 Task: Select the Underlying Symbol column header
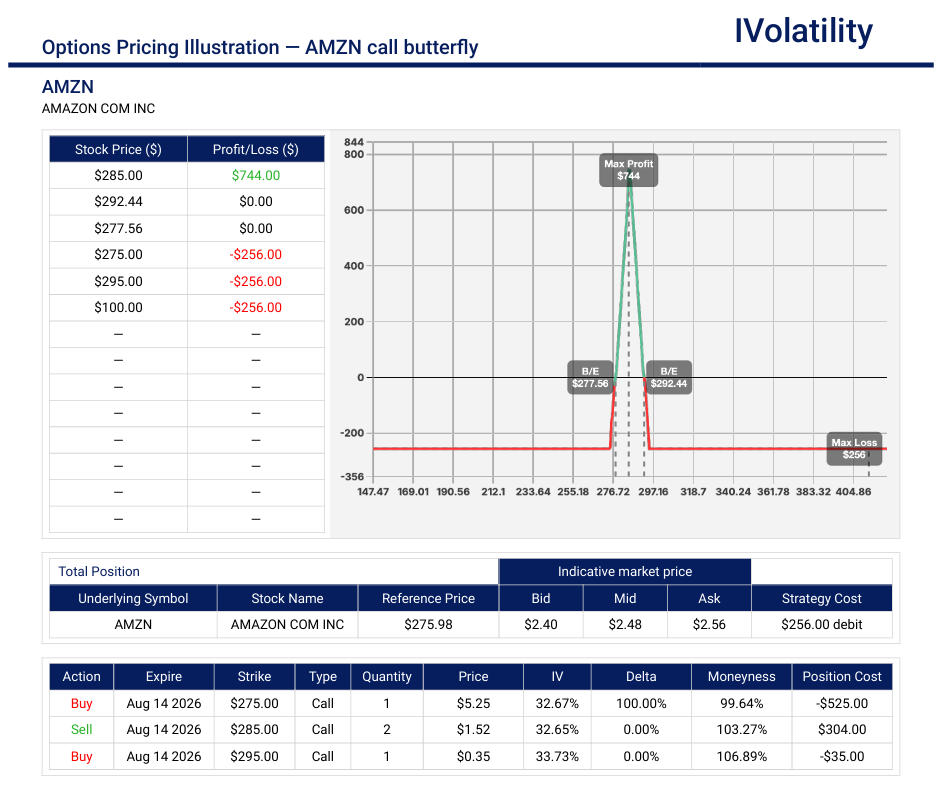(133, 598)
